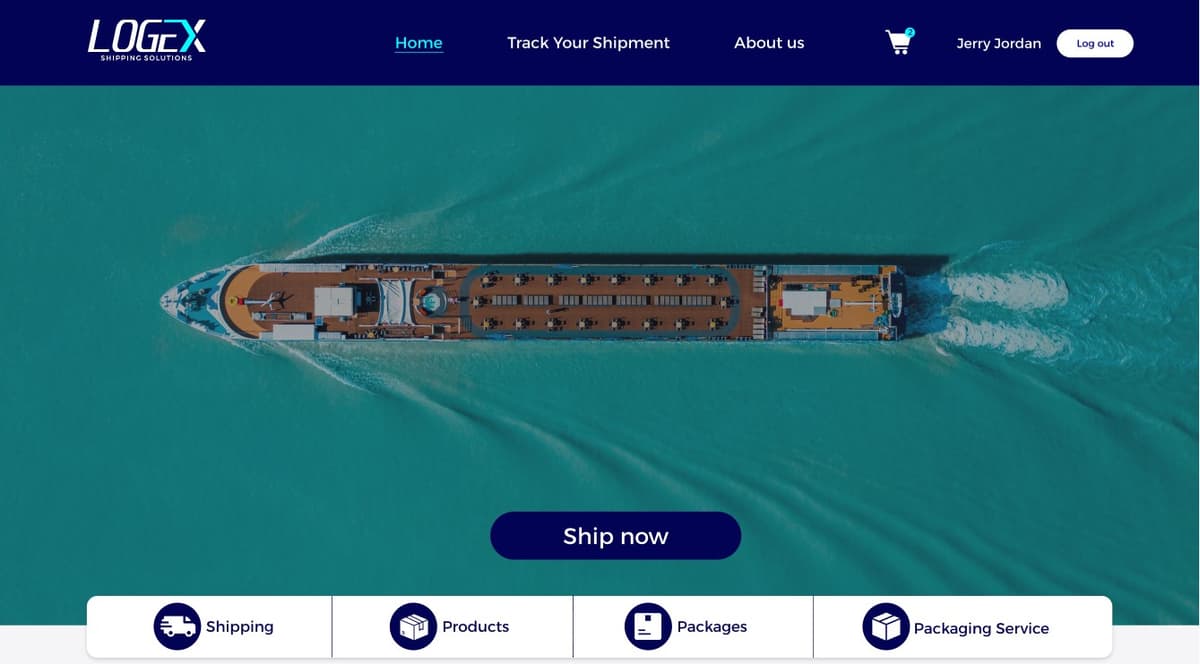Navigate to About us
1200x664 pixels.
[769, 43]
